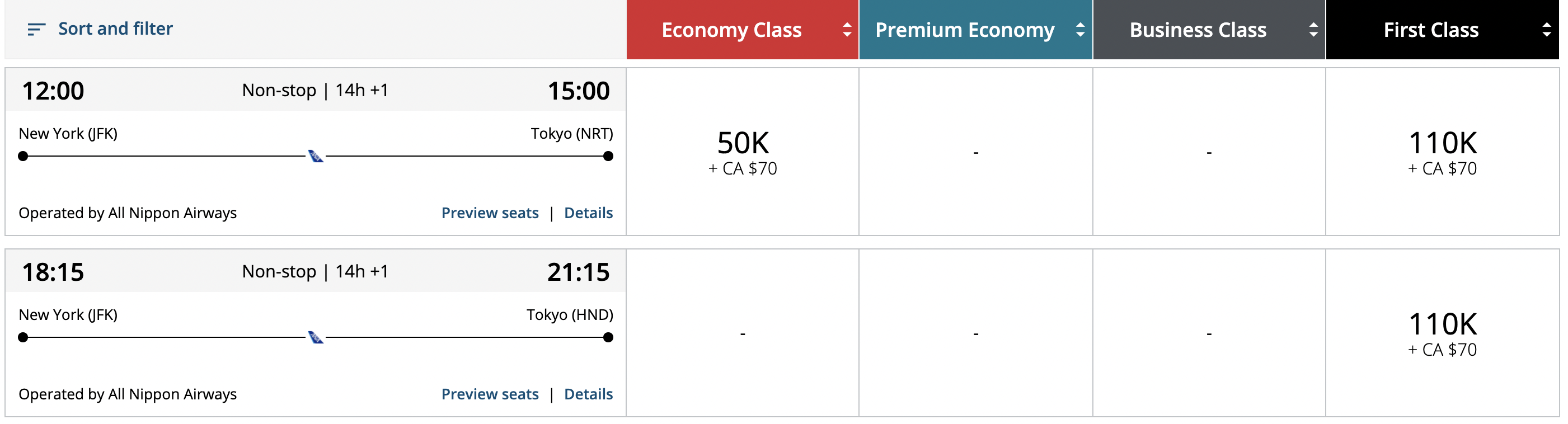This screenshot has width=1568, height=424.
Task: Choose 50K Economy fare for JFK-NRT
Action: [x=743, y=152]
